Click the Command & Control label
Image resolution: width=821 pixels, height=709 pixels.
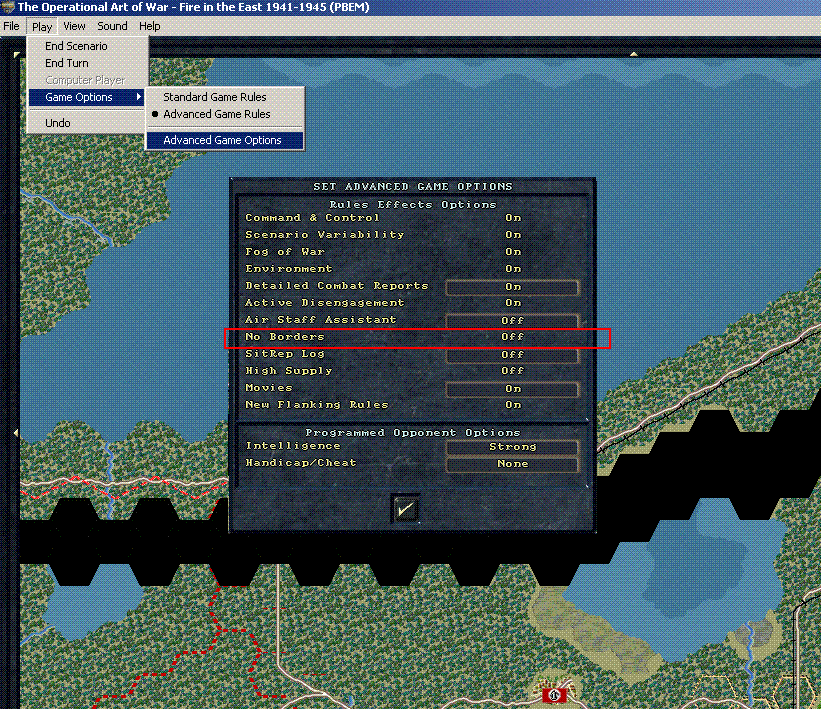click(x=312, y=217)
